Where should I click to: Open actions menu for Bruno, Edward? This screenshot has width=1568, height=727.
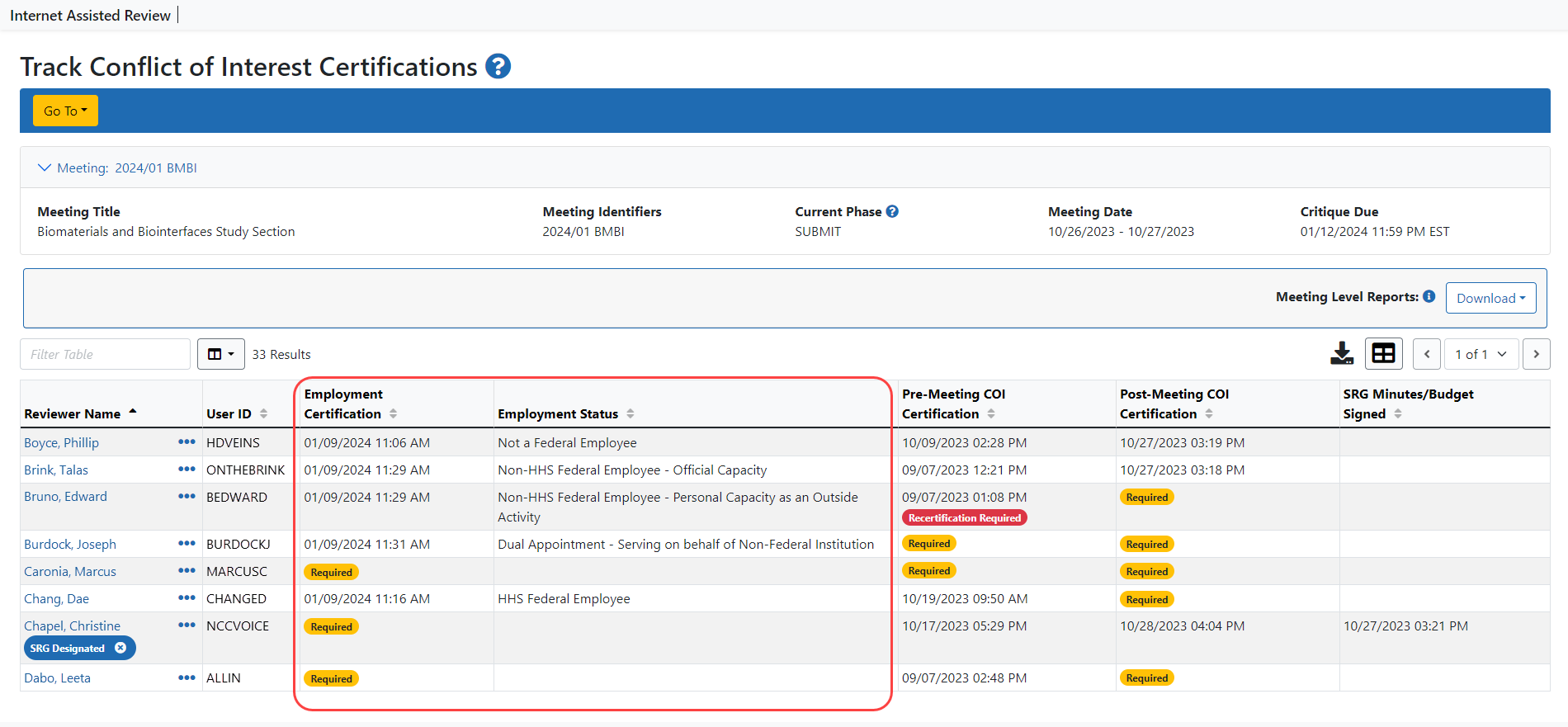click(187, 497)
